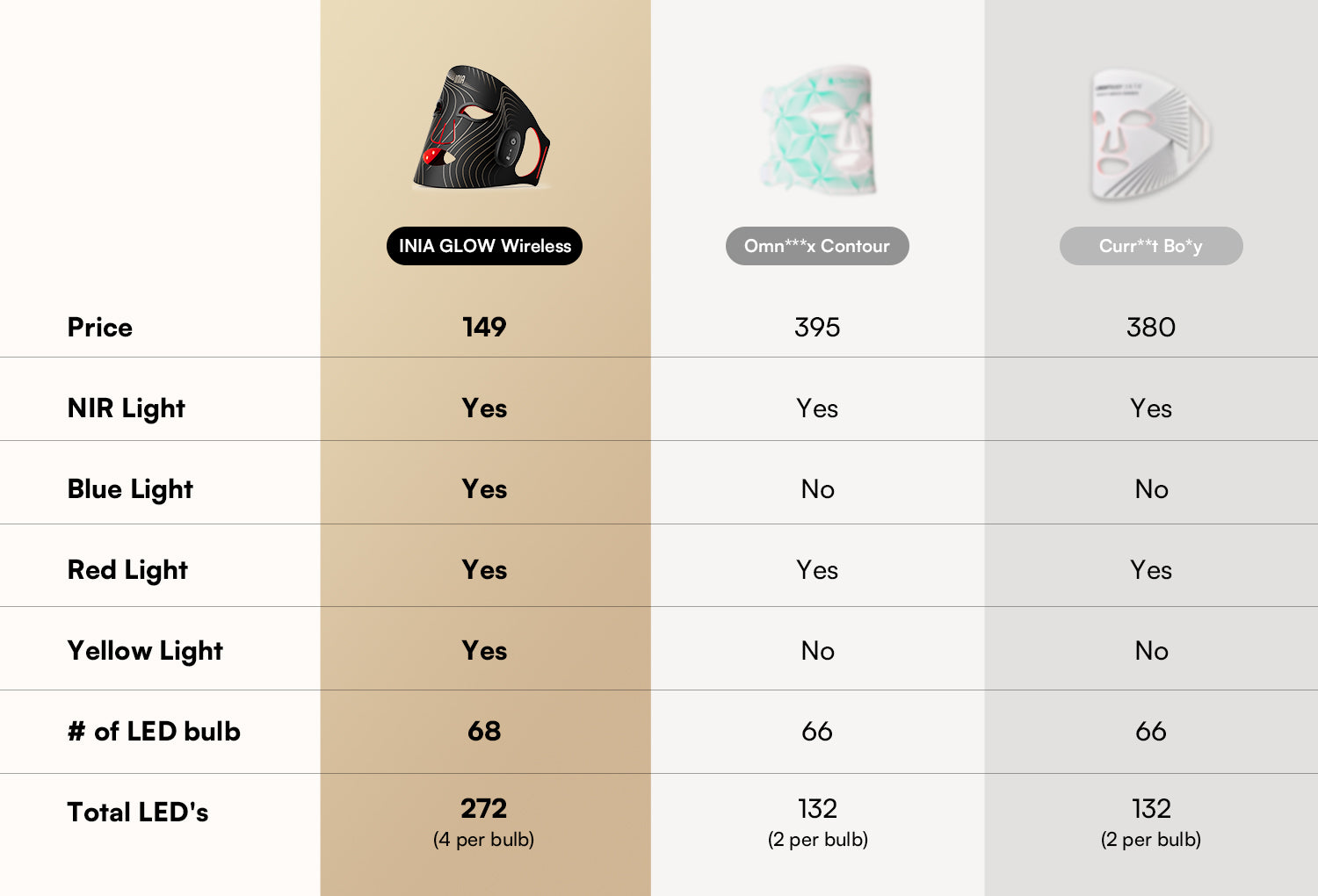Screen dimensions: 1318x896
Task: Click the Price row heading
Action: tap(100, 328)
